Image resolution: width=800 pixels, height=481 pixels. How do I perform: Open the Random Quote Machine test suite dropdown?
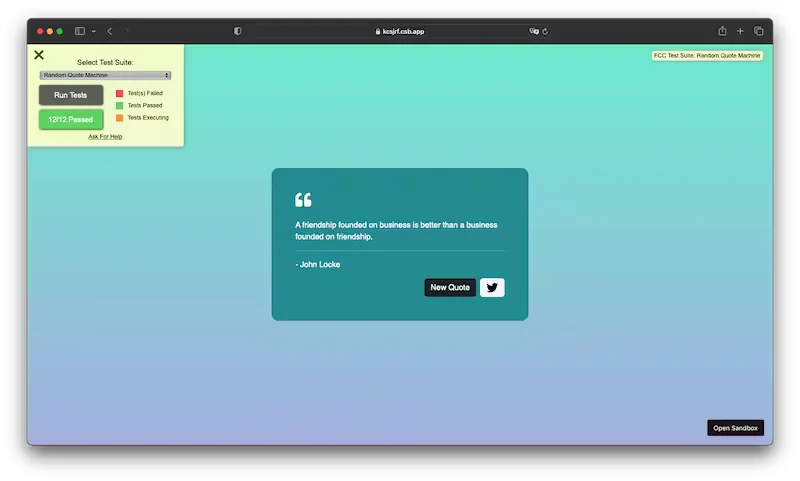105,75
